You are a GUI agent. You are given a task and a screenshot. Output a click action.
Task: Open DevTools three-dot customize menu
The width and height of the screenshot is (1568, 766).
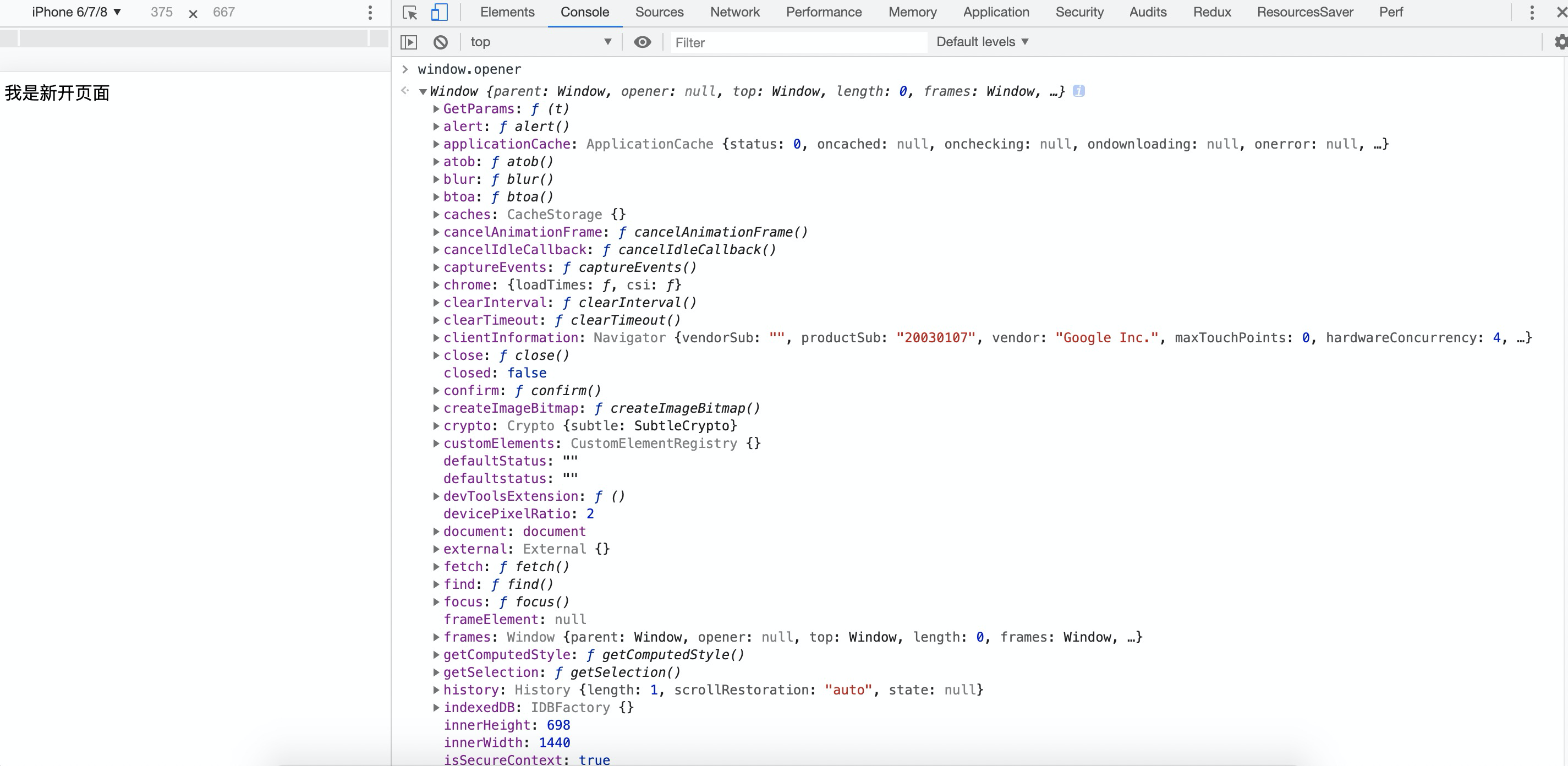[x=1532, y=12]
